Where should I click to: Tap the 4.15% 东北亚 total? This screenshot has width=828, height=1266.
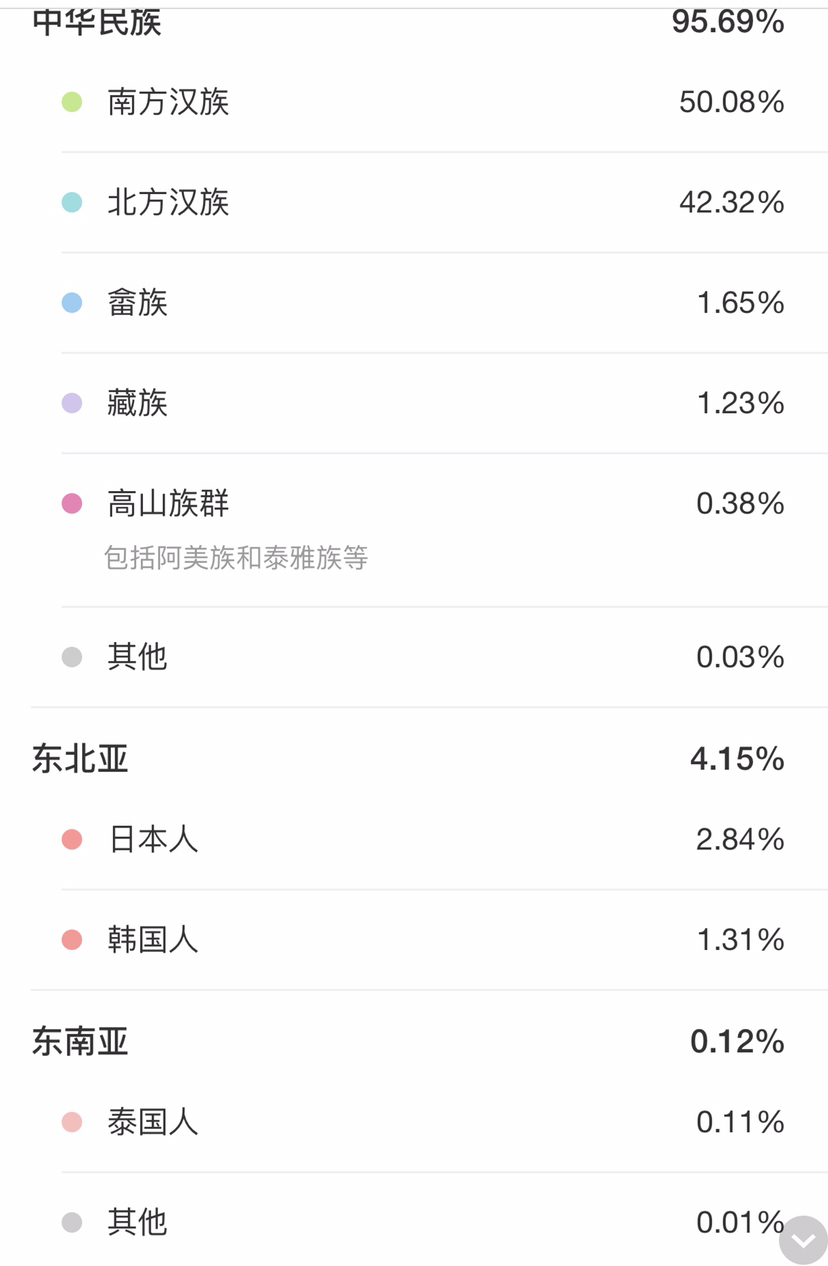[737, 759]
